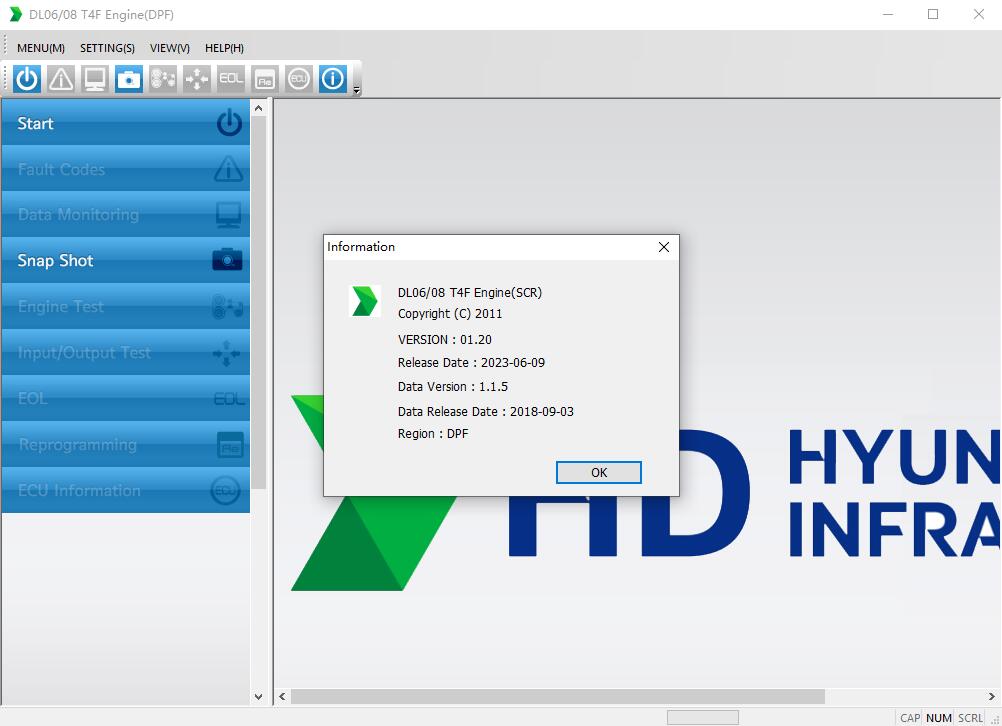Select Snap Shot in the sidebar

point(126,261)
